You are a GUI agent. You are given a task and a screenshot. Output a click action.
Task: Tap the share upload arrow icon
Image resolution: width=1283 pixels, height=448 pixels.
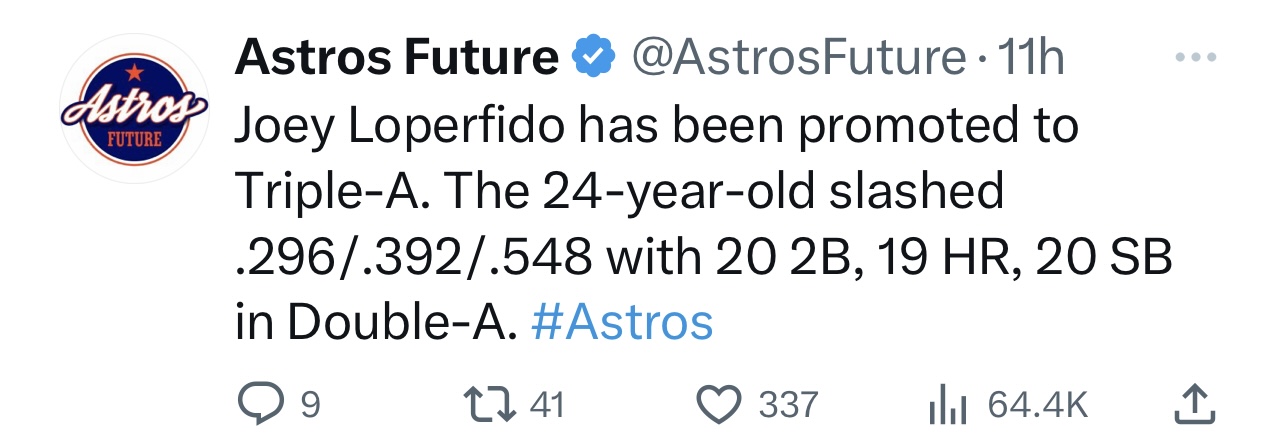click(x=1194, y=403)
